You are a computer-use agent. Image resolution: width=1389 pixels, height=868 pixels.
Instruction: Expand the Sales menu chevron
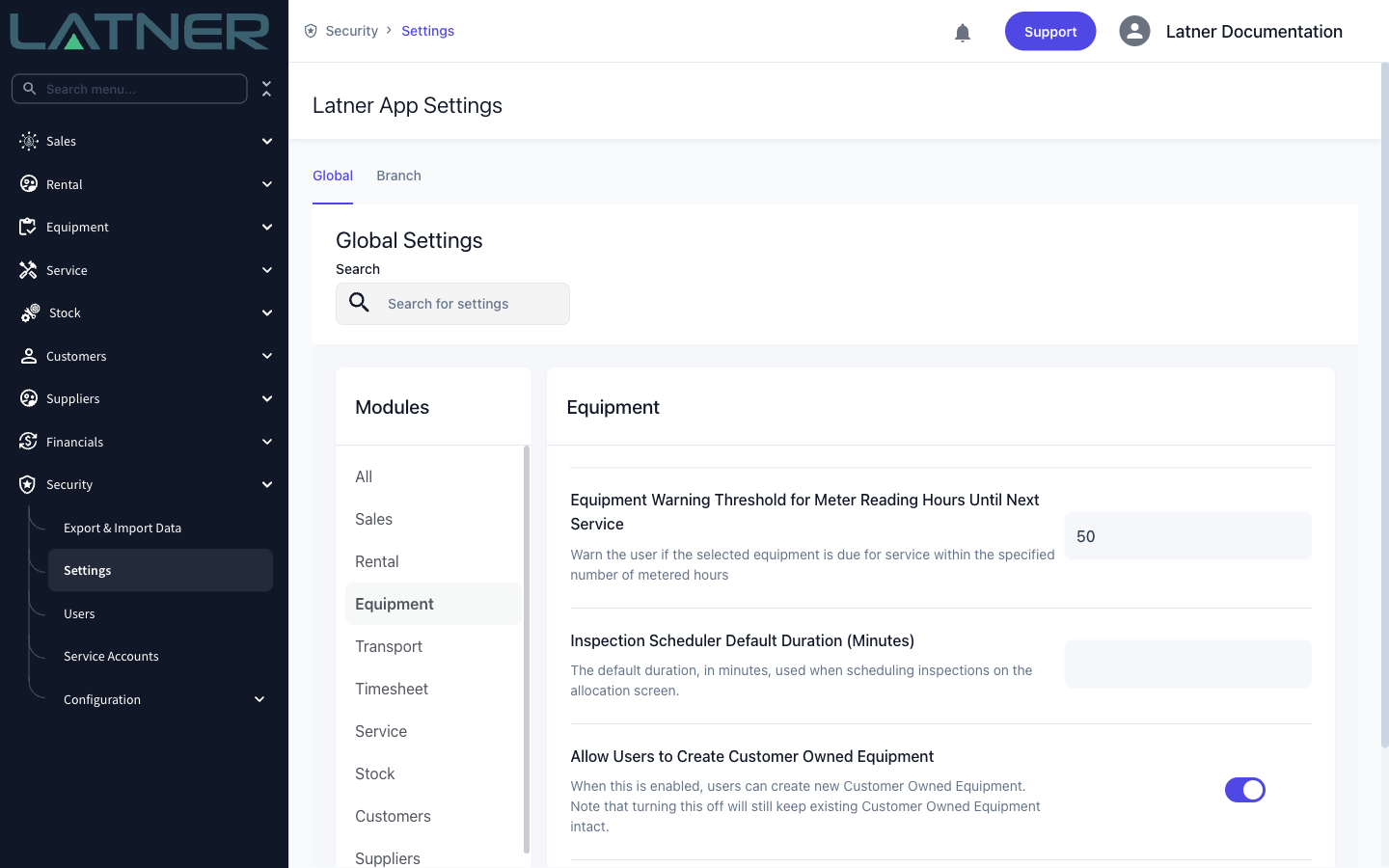coord(267,141)
